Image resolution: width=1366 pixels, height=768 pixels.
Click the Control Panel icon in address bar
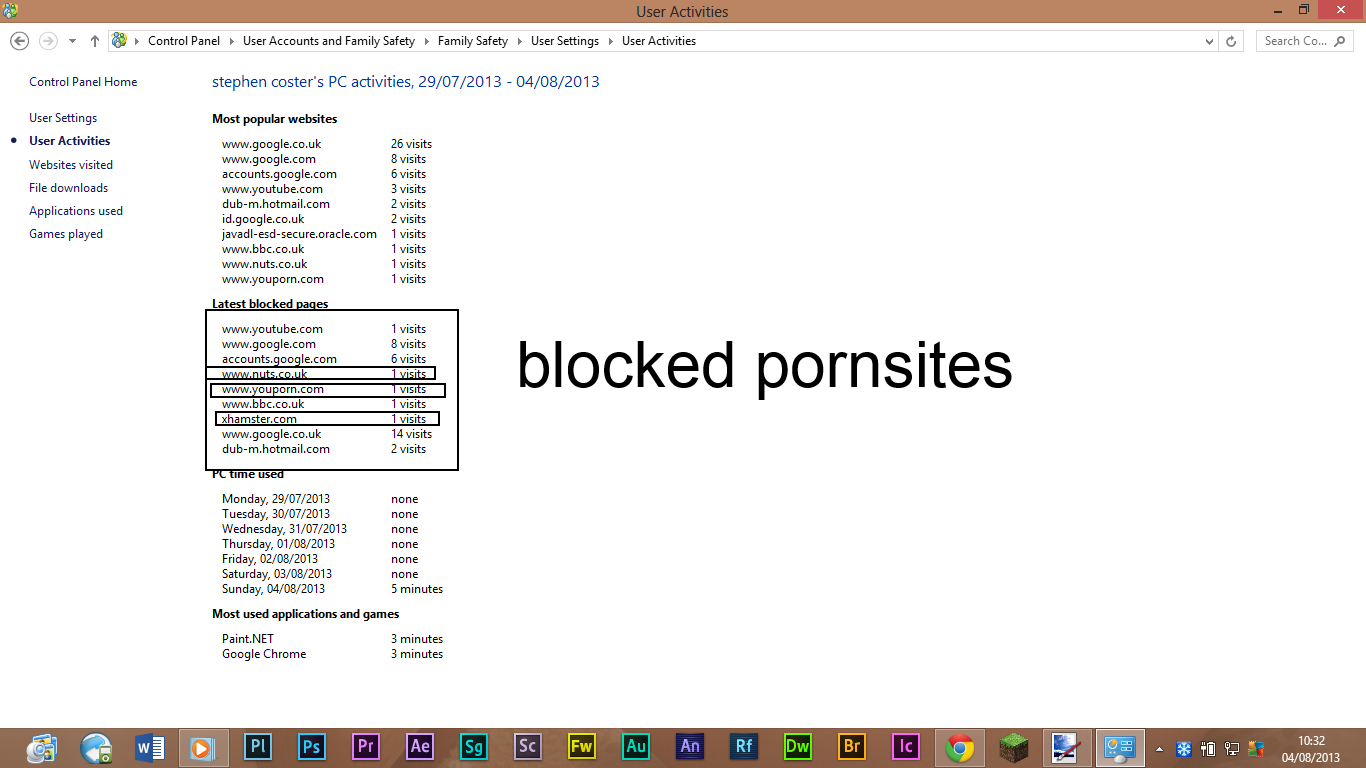120,41
